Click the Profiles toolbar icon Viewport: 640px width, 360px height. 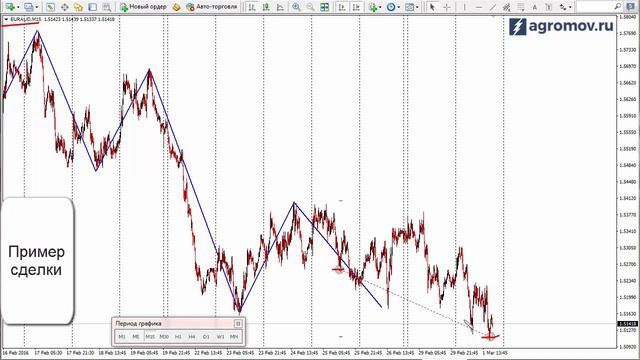coord(29,7)
